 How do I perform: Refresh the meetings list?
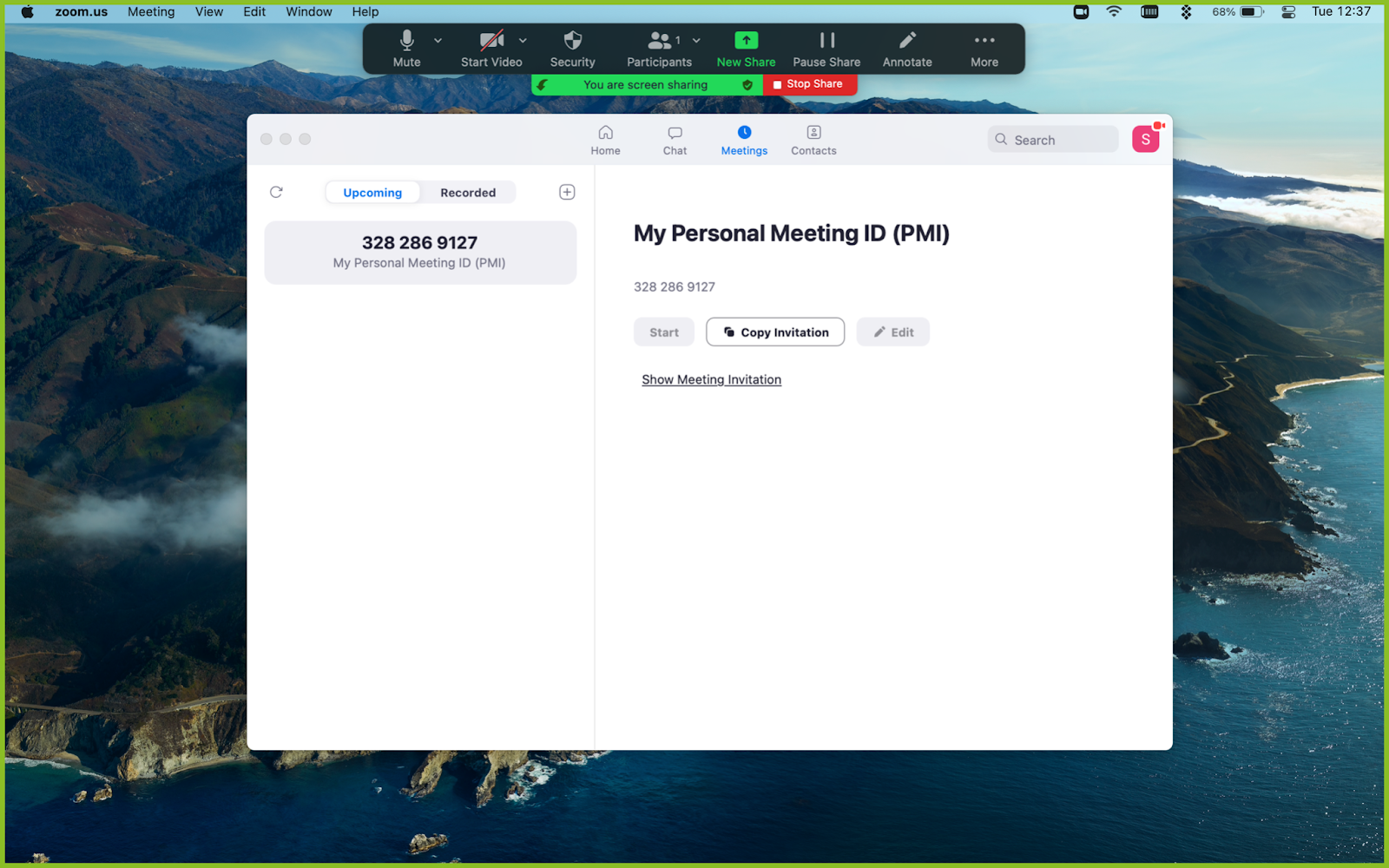coord(276,192)
